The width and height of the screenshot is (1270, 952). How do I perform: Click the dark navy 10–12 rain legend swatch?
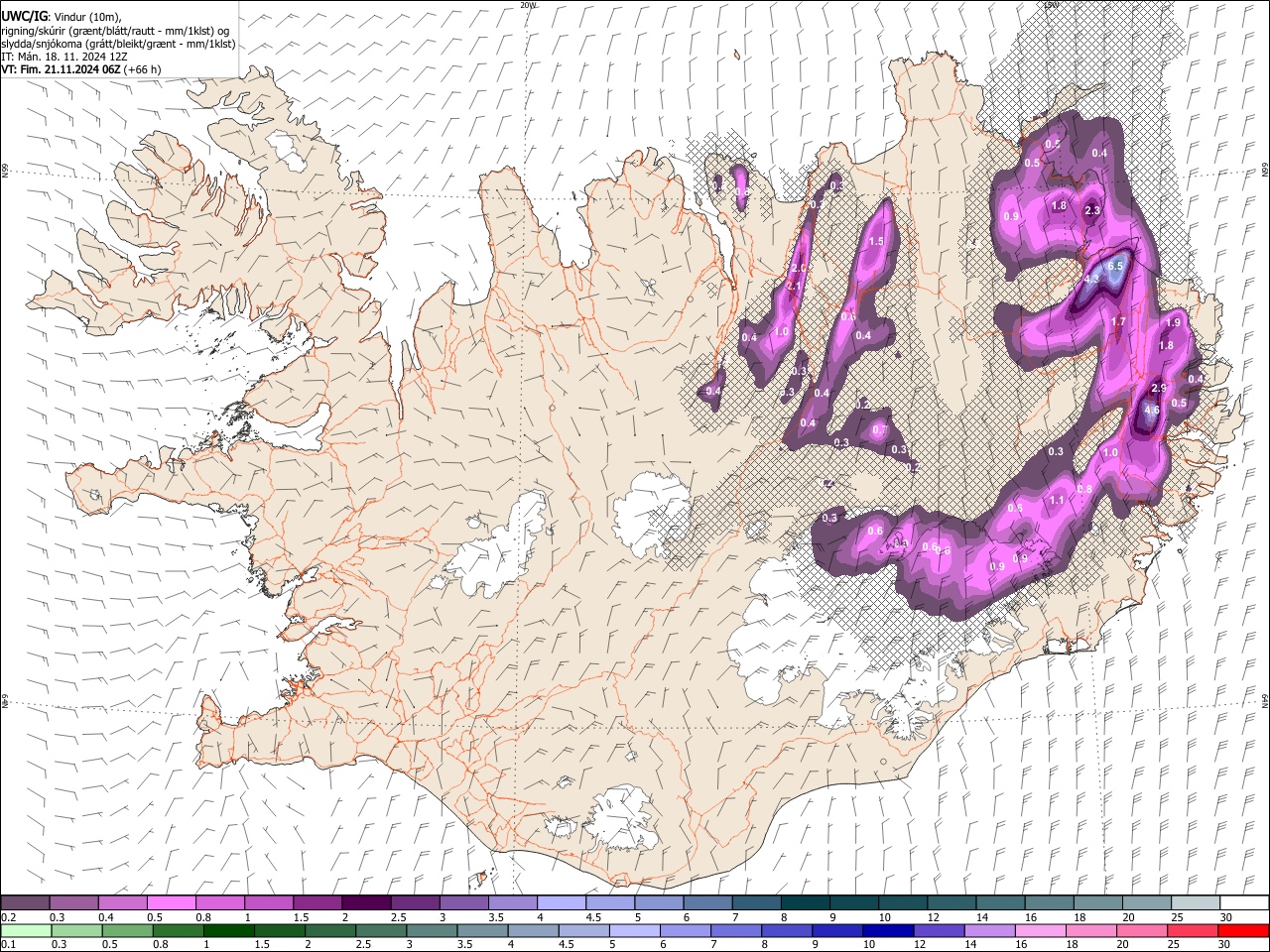click(x=886, y=930)
